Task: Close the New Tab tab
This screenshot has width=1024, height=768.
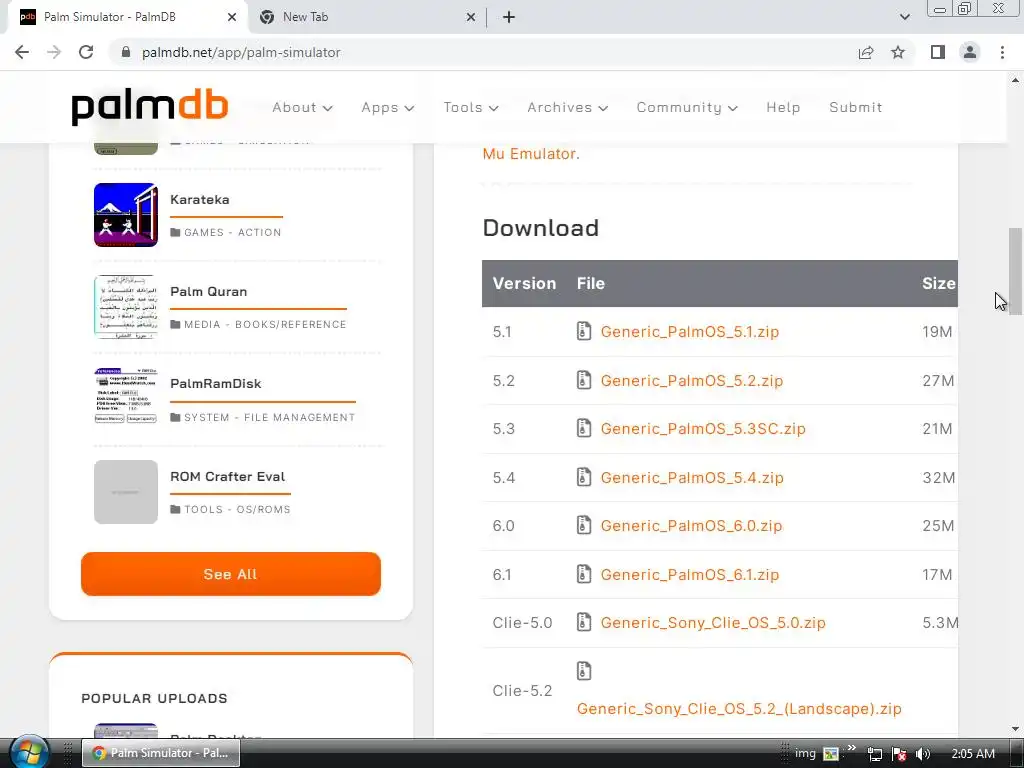Action: click(471, 17)
